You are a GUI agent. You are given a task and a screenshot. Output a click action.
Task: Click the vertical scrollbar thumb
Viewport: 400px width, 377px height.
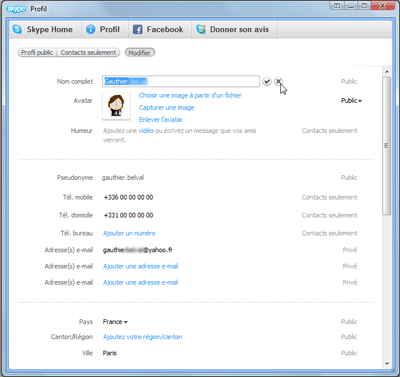pos(387,146)
